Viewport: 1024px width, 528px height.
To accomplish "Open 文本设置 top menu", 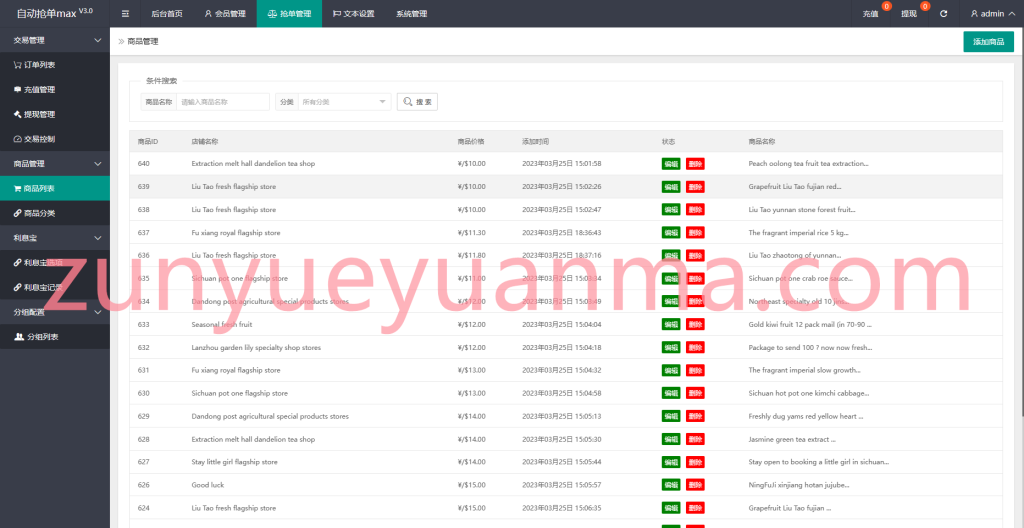I will click(353, 14).
